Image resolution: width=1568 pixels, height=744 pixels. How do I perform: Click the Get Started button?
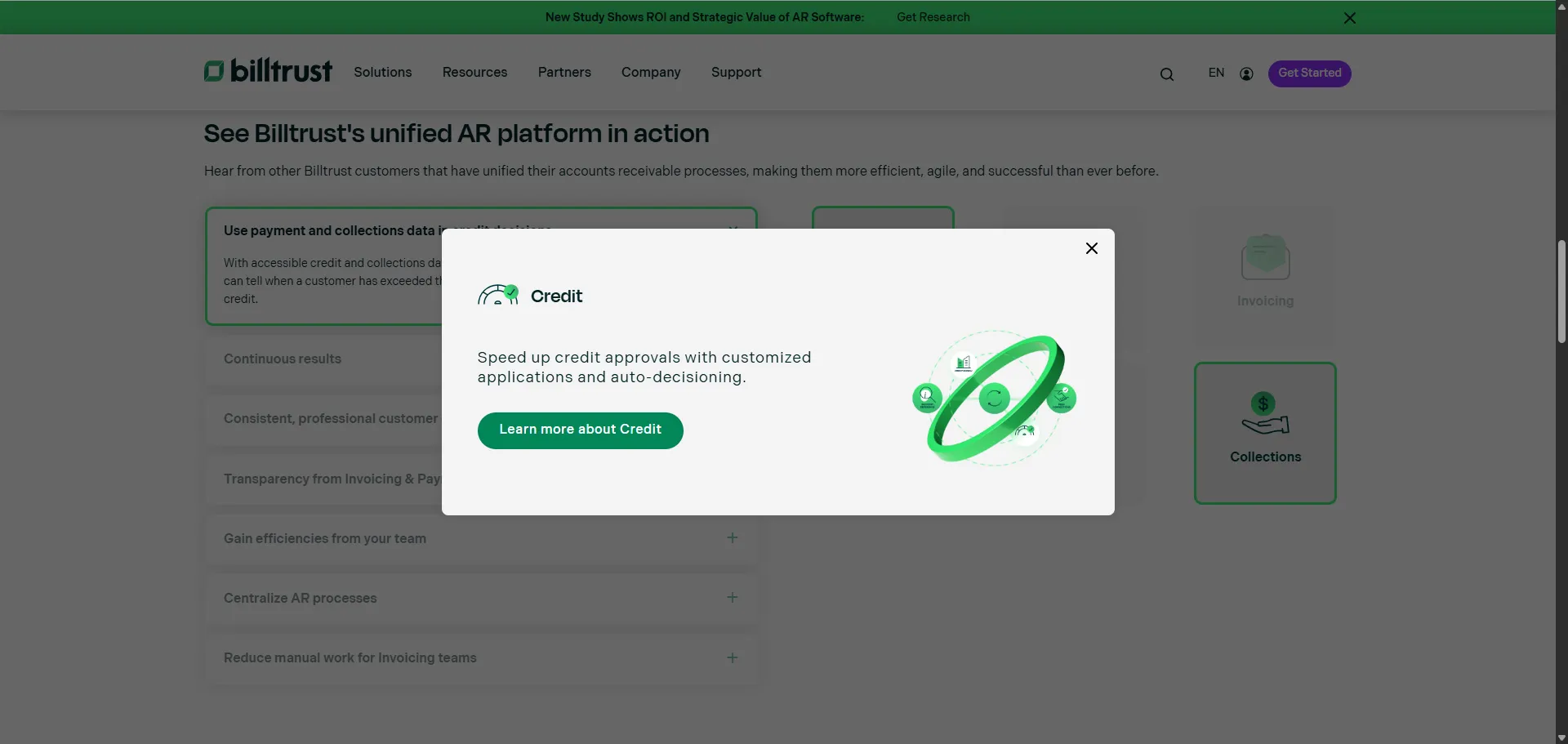coord(1309,74)
